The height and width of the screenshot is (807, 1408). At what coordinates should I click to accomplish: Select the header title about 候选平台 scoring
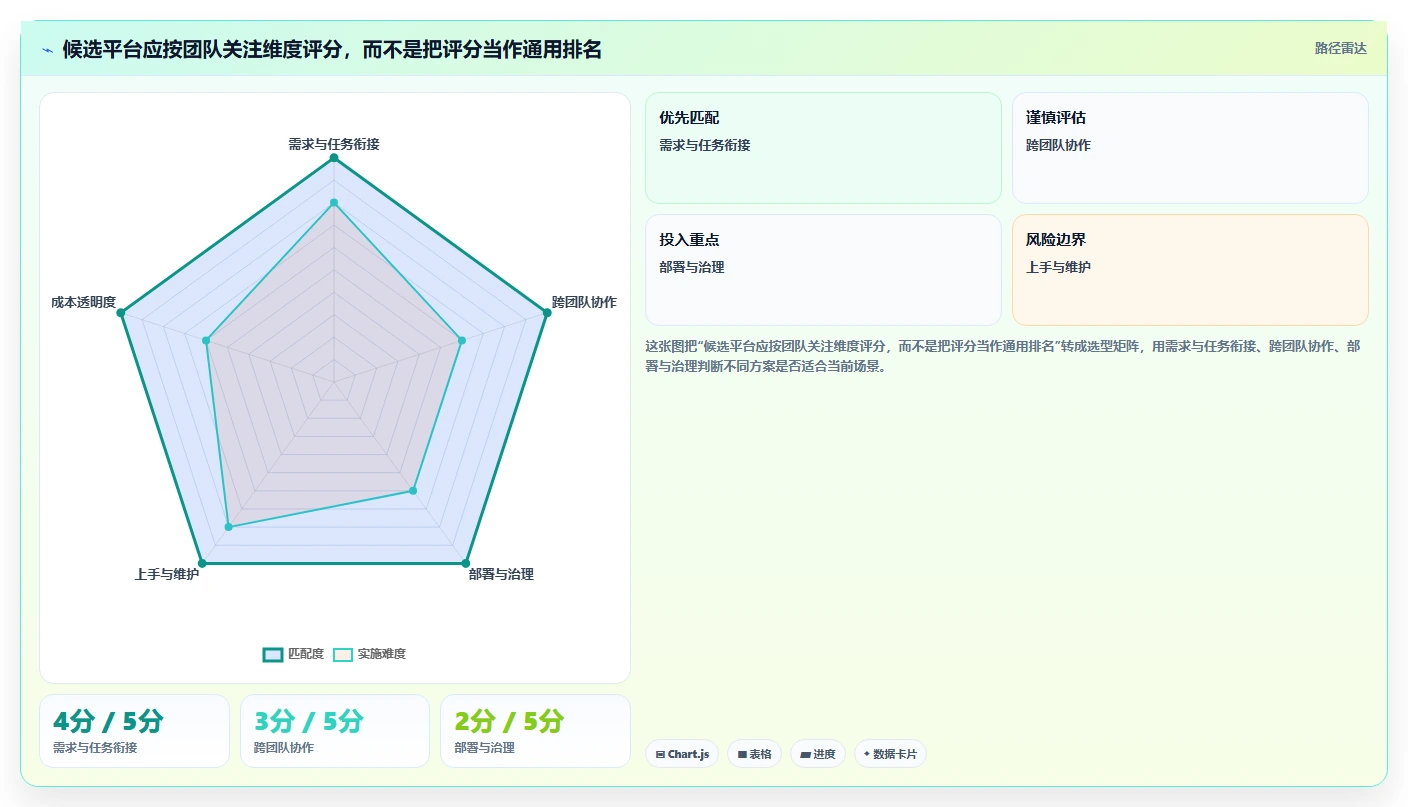332,49
